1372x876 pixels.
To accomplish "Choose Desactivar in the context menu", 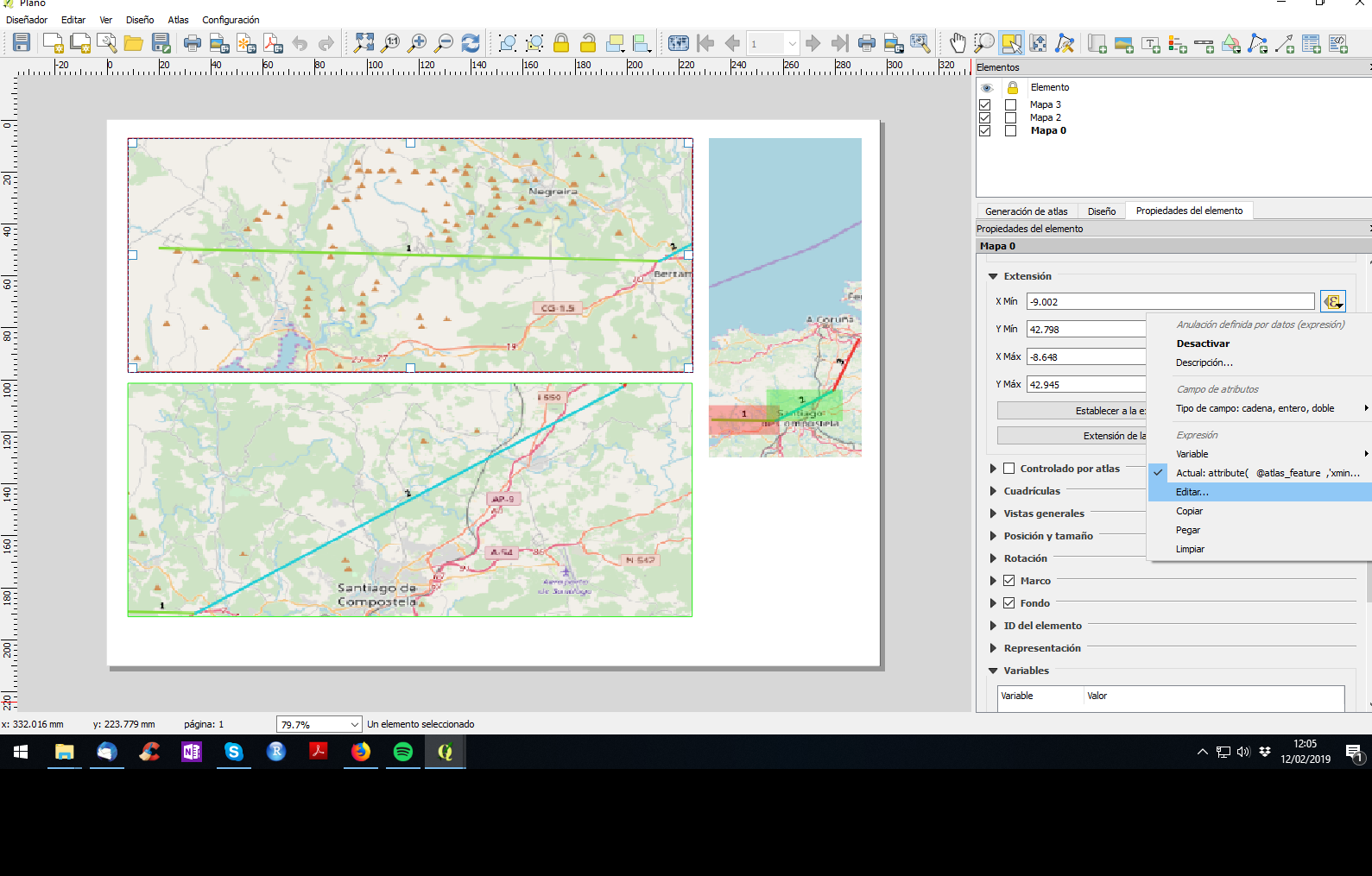I will point(1260,343).
